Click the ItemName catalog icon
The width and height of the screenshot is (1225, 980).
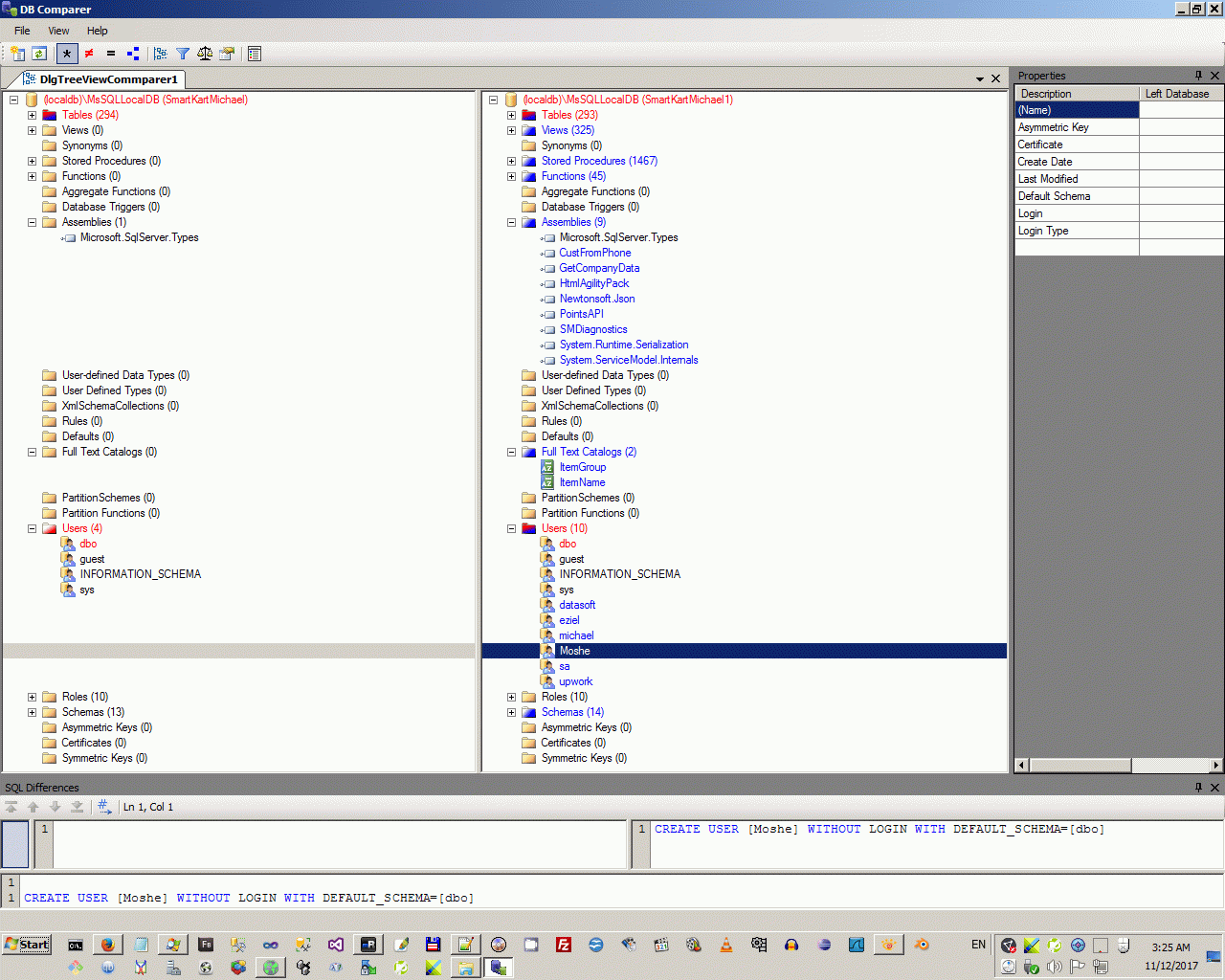(x=547, y=482)
